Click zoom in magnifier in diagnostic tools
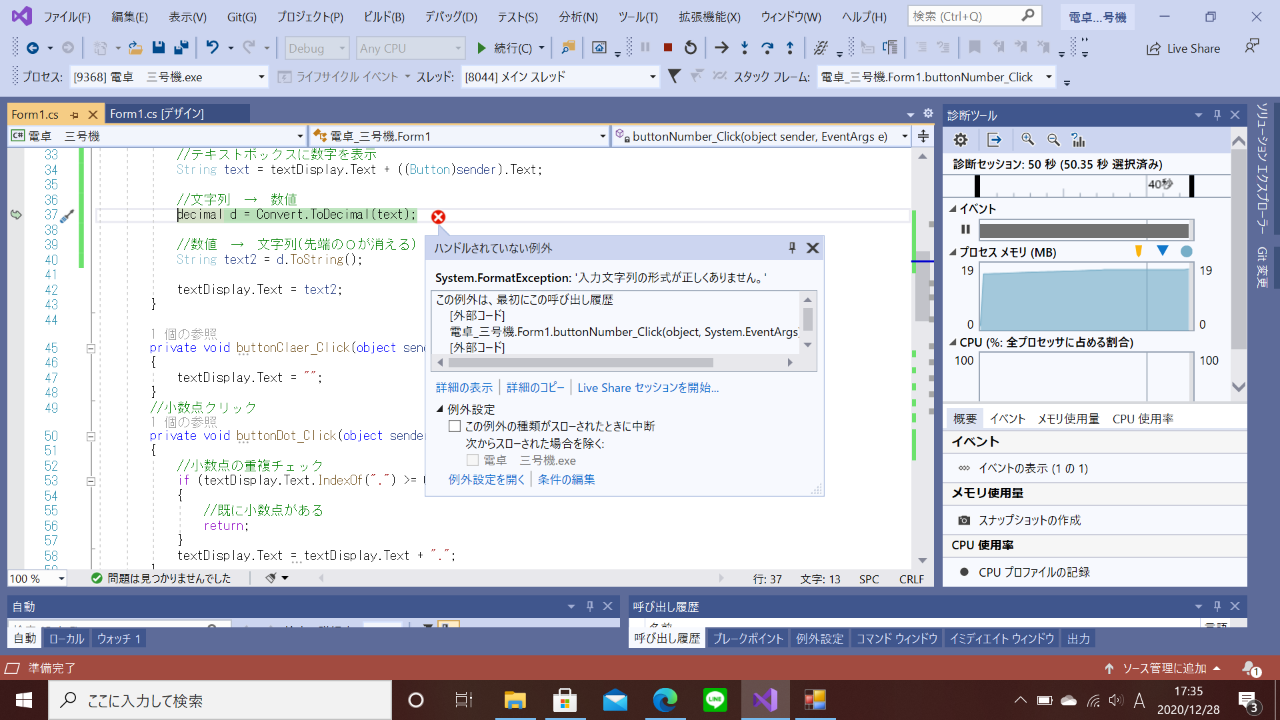The width and height of the screenshot is (1280, 720). pyautogui.click(x=1027, y=140)
